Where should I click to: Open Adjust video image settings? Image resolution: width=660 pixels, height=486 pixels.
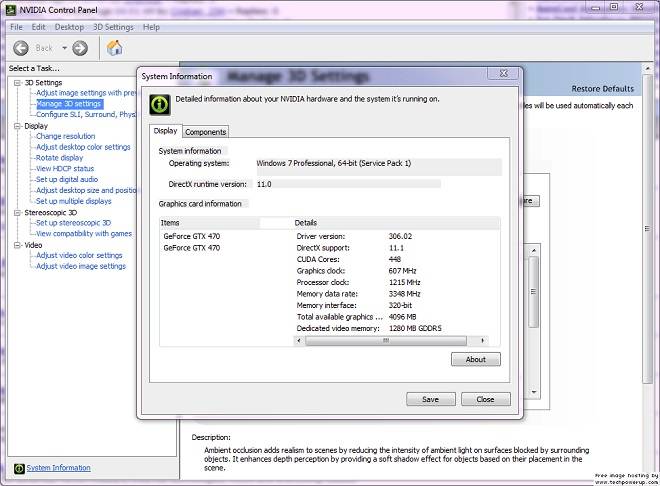point(81,266)
